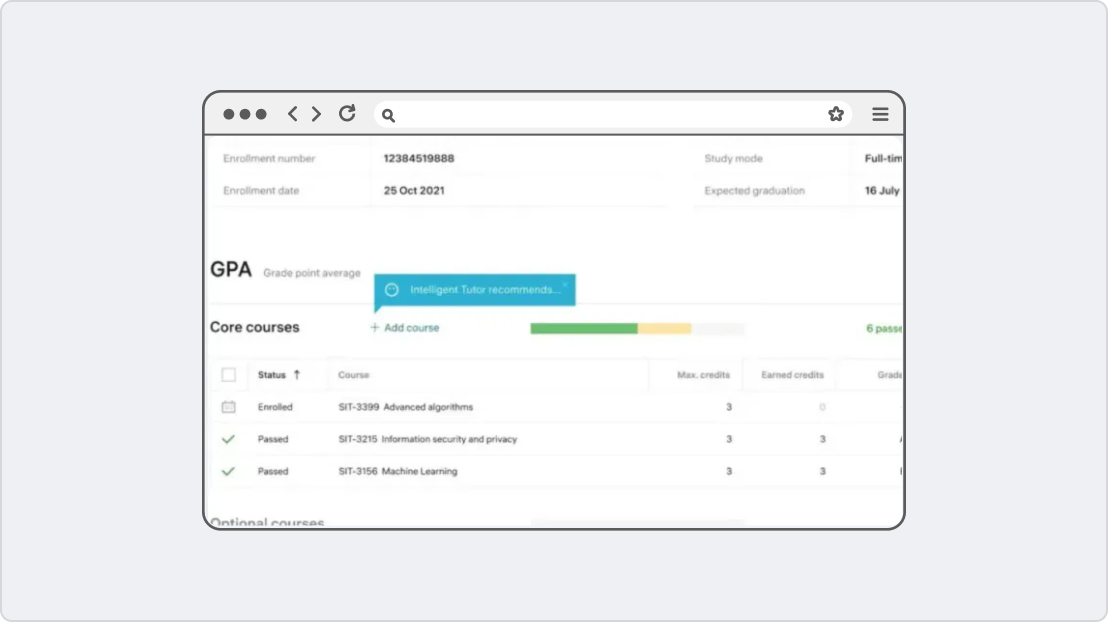Click the Intelligent Tutor smiley icon
Screen dimensions: 1108x622
(x=392, y=290)
